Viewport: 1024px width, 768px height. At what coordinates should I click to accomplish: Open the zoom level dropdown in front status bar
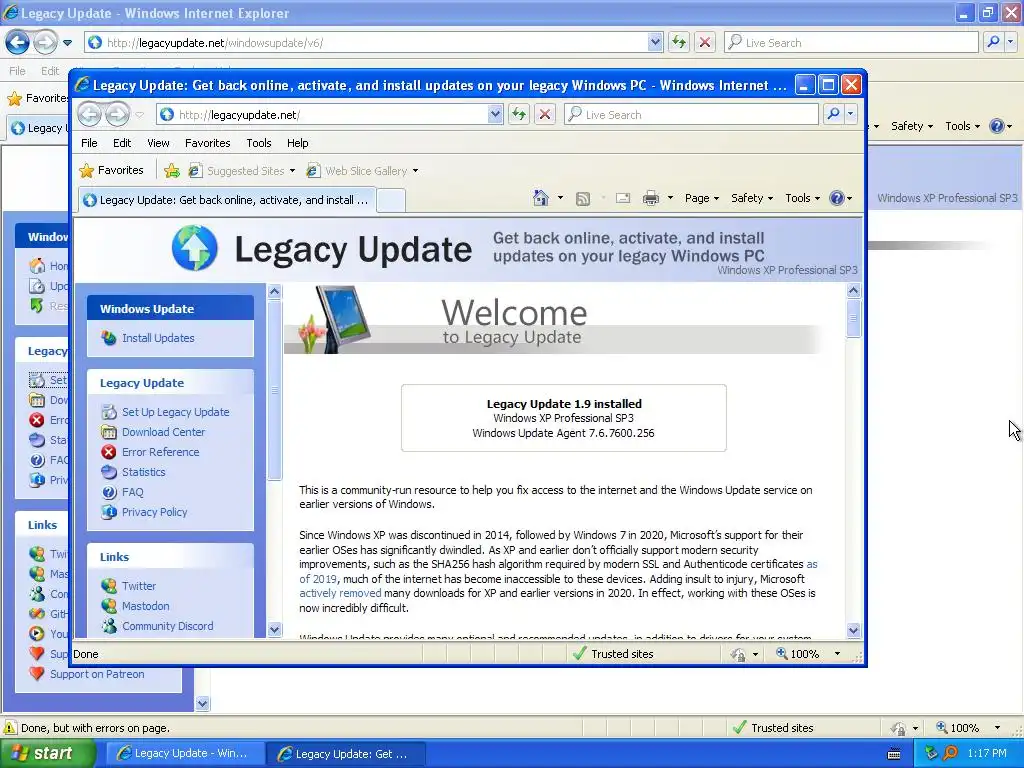pos(837,654)
